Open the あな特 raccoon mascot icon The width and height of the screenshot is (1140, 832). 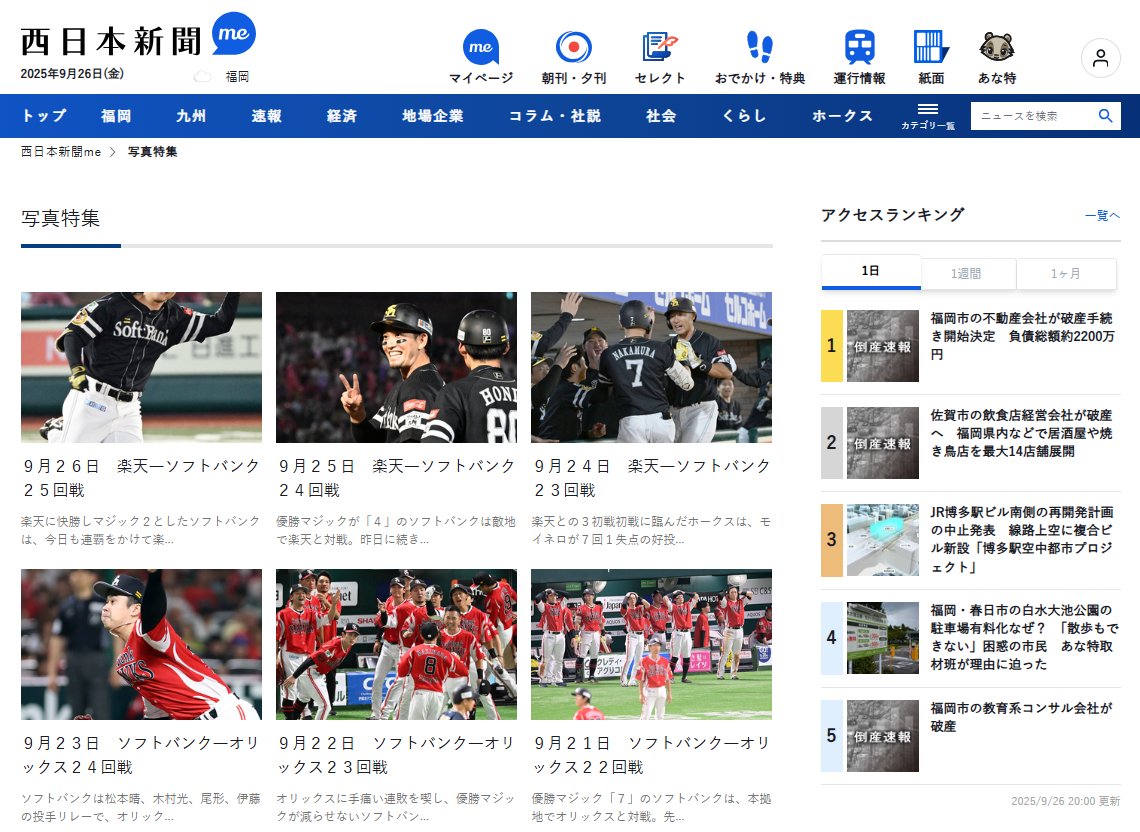tap(996, 48)
